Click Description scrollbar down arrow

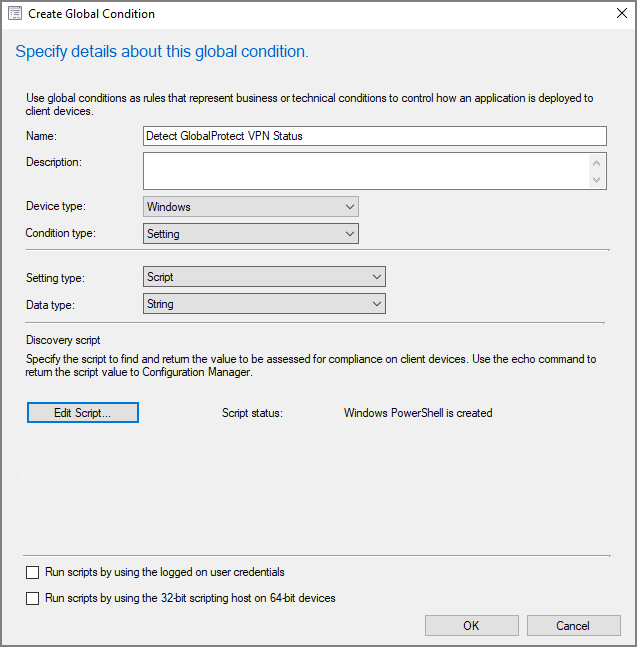(x=596, y=179)
